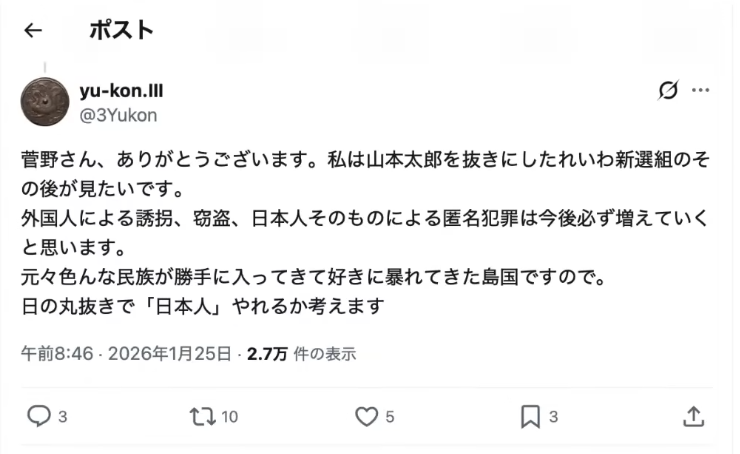Click the display name yu-kon.III

pyautogui.click(x=121, y=91)
